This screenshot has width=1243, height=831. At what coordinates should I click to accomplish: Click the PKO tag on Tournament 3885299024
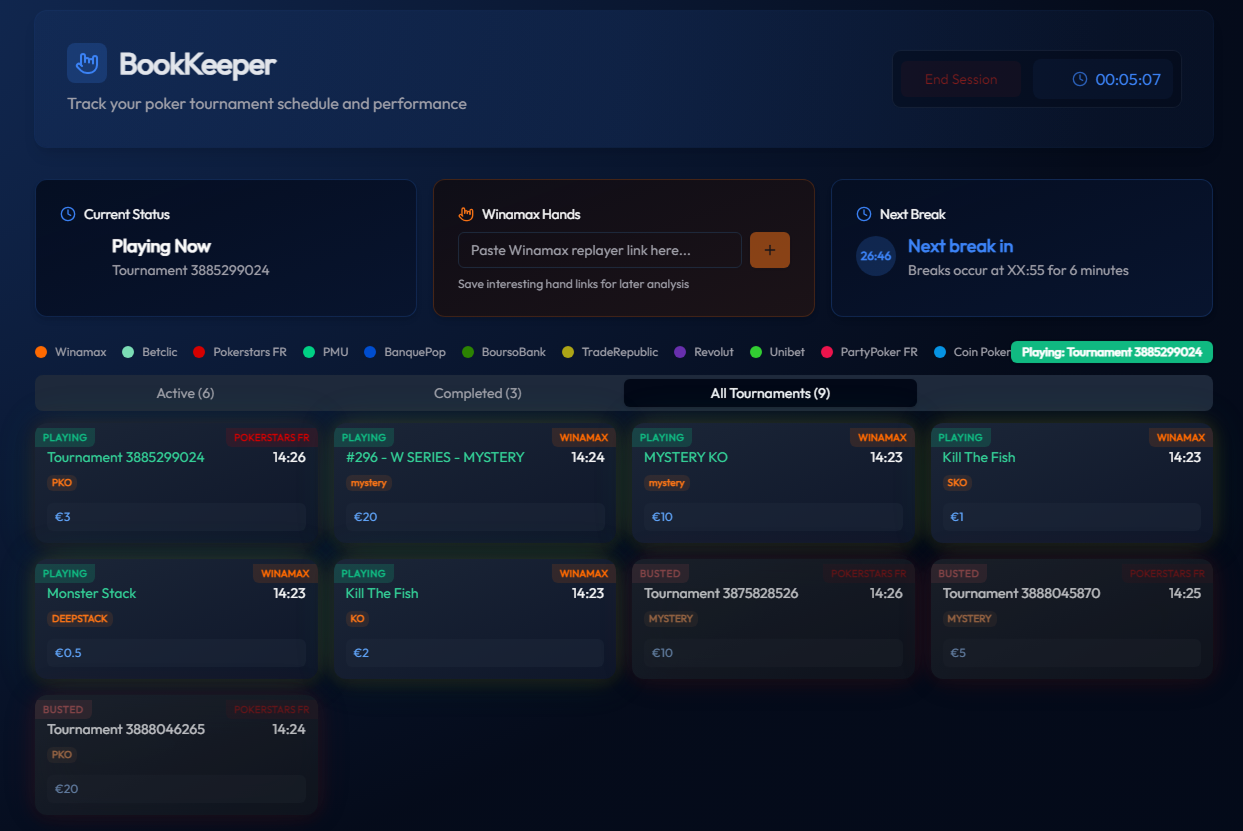coord(61,483)
